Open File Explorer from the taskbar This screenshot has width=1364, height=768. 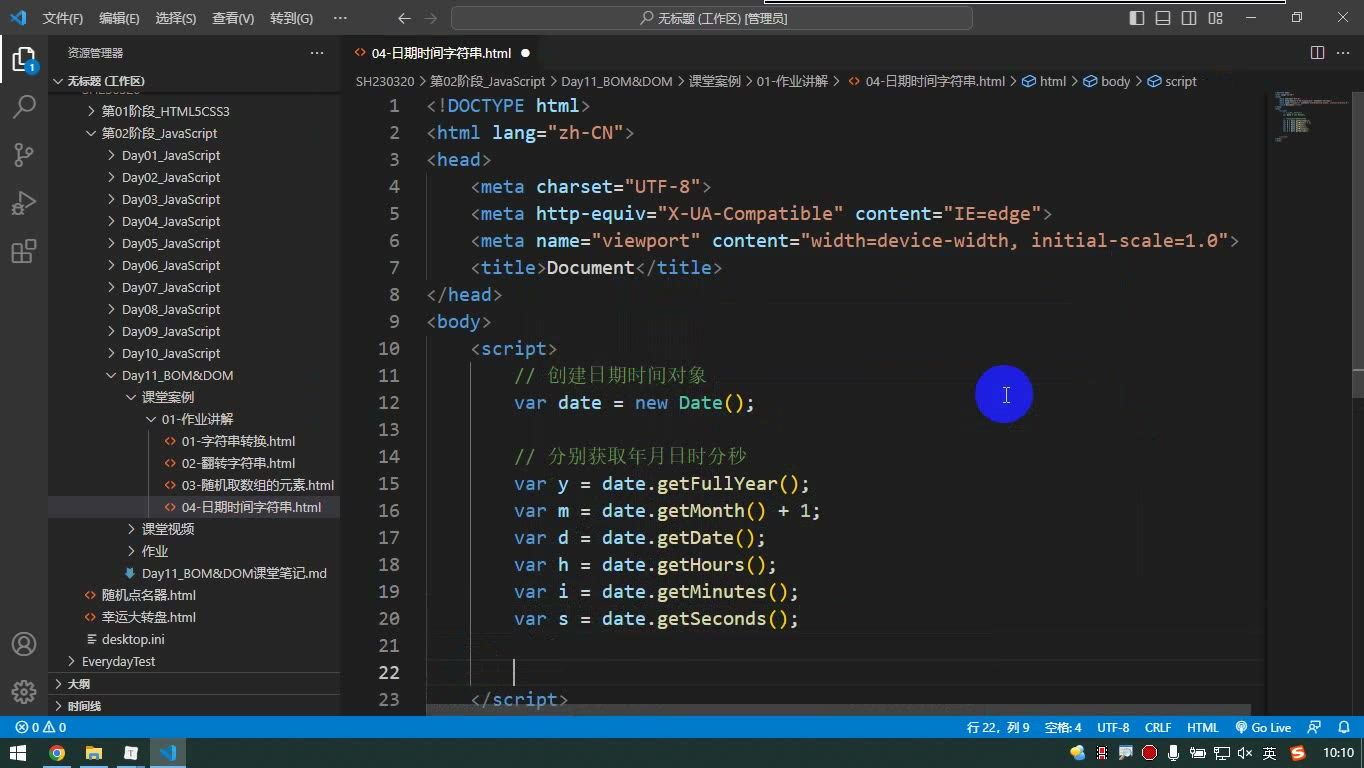pyautogui.click(x=94, y=753)
